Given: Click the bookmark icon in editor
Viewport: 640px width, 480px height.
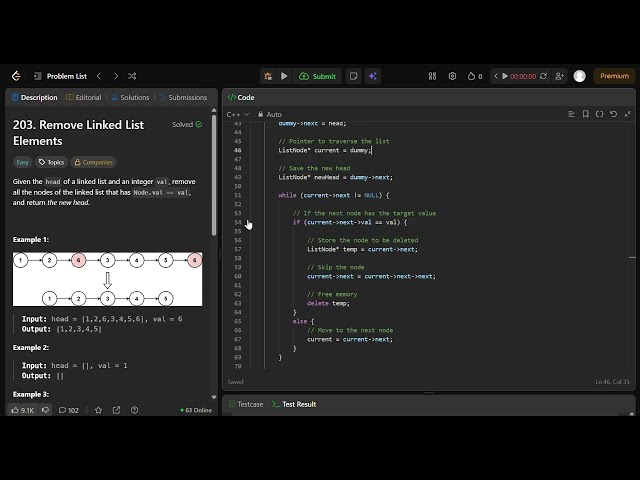Looking at the screenshot, I should point(586,114).
